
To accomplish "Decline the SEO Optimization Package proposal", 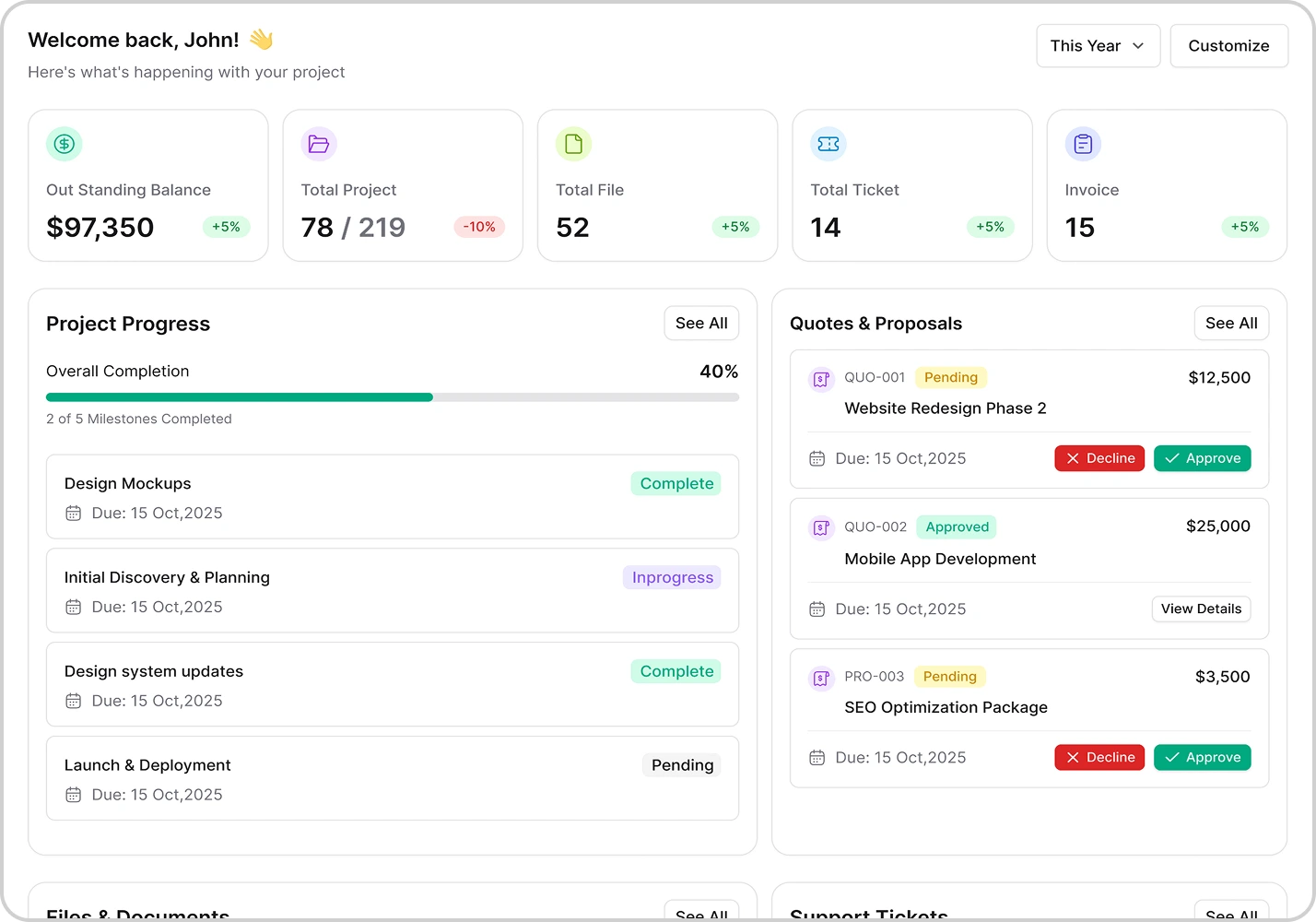I will 1099,757.
